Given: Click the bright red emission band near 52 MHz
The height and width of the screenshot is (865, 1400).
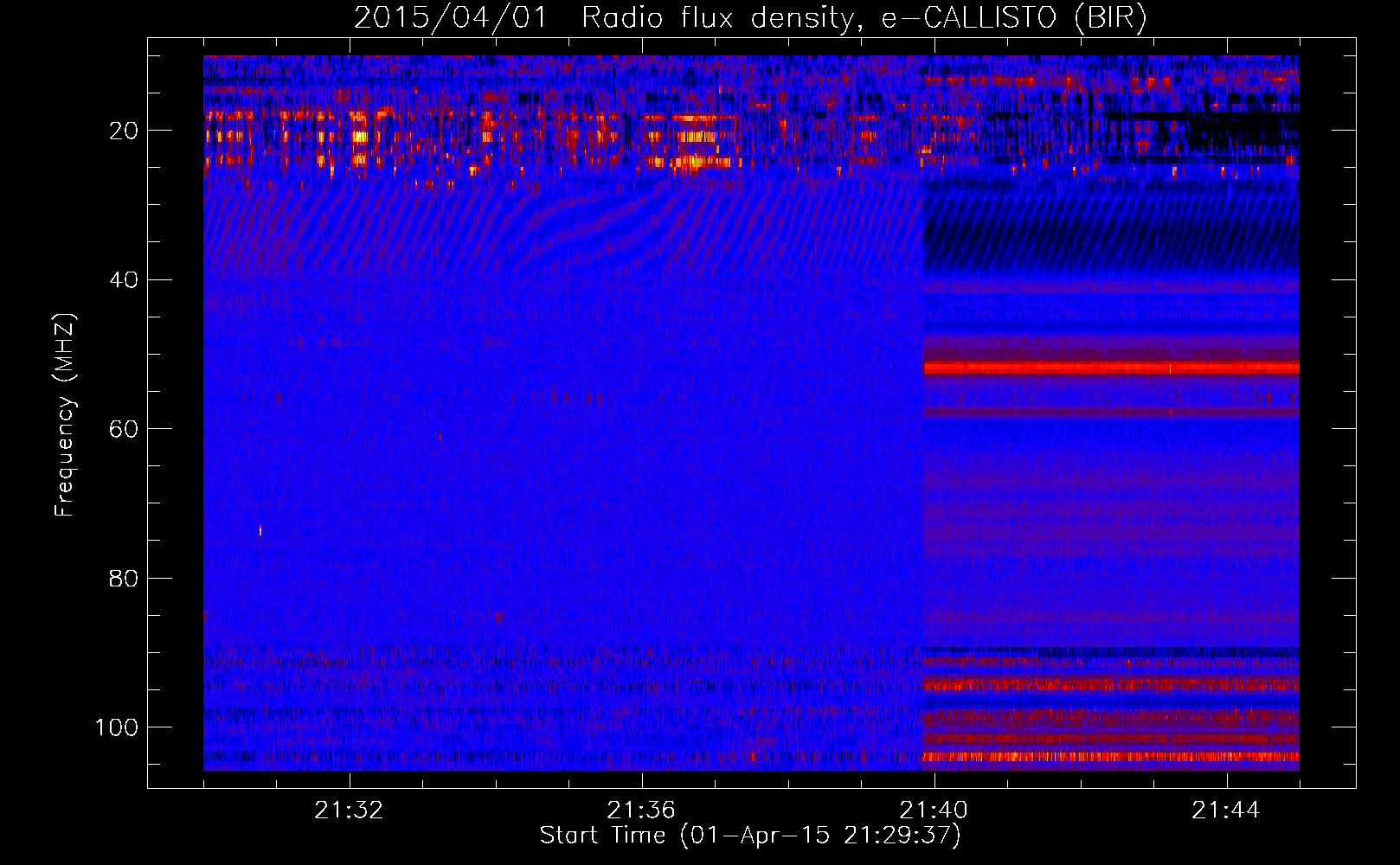Looking at the screenshot, I should pos(1111,368).
